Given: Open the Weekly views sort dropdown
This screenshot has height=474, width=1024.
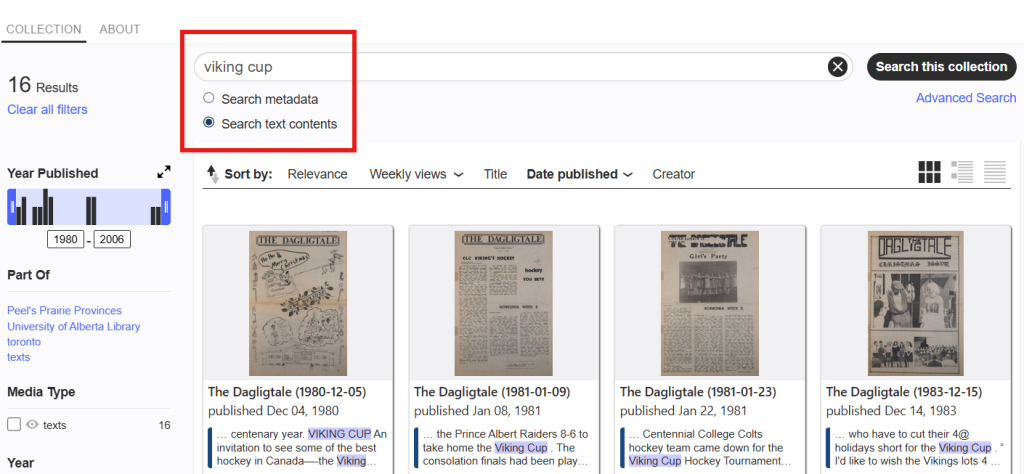Looking at the screenshot, I should [x=416, y=174].
